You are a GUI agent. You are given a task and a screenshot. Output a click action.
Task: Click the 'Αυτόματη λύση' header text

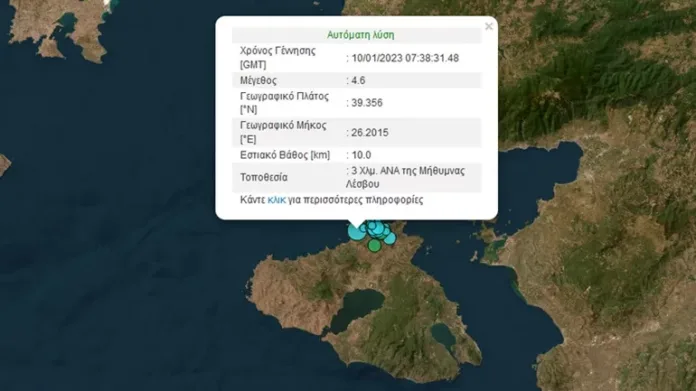click(360, 35)
